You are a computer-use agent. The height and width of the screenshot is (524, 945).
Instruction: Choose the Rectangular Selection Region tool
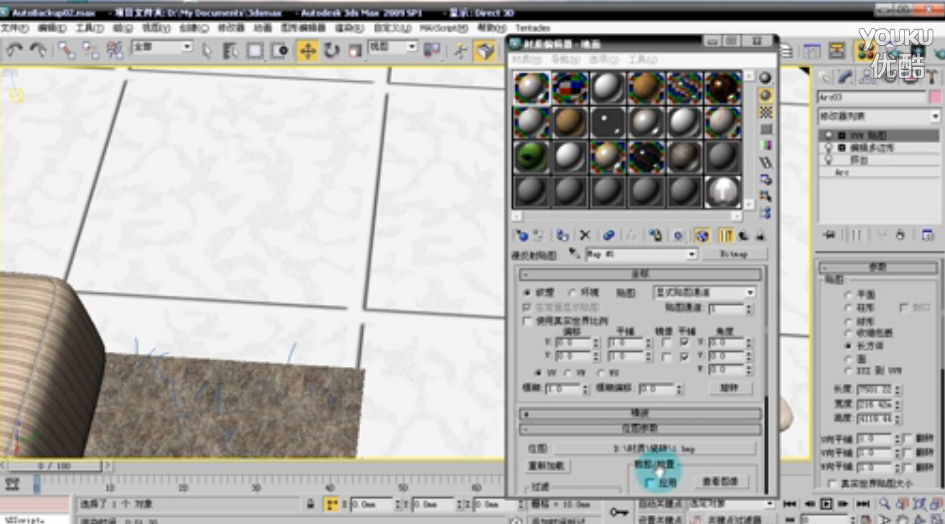point(255,51)
